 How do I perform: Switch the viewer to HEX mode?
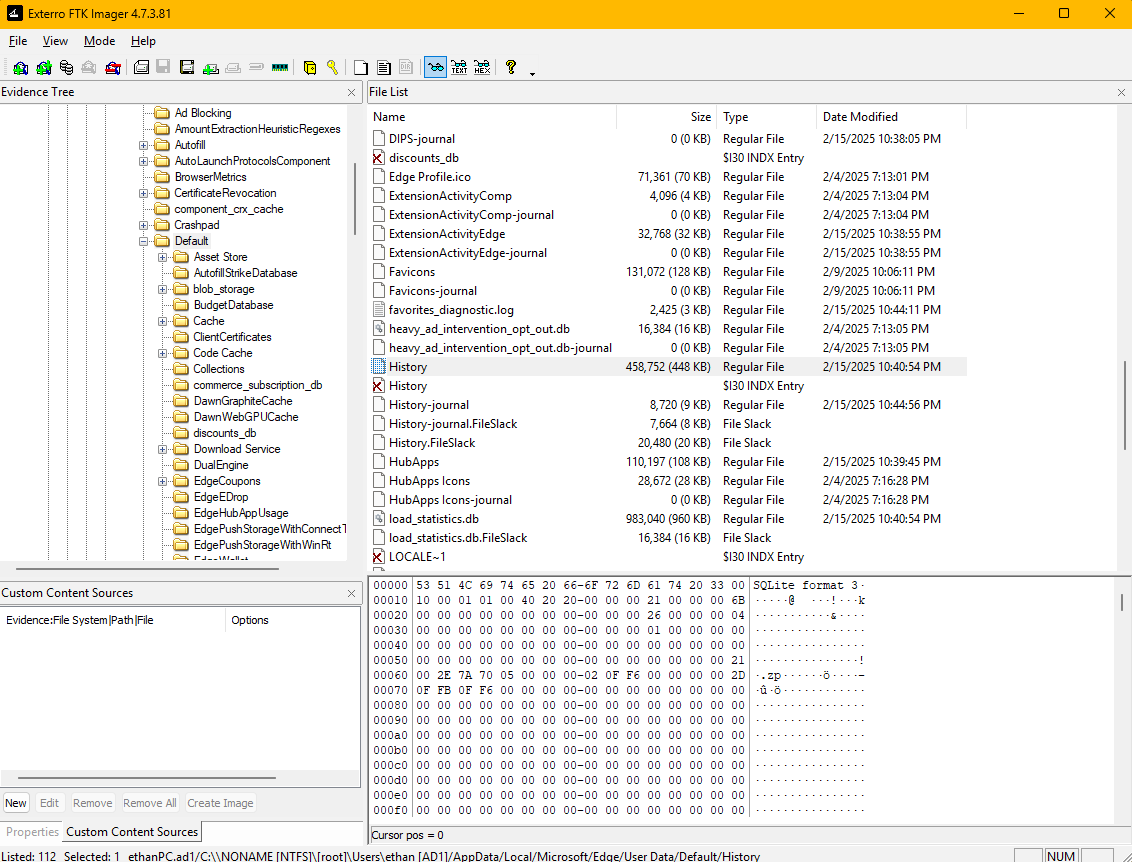(482, 68)
